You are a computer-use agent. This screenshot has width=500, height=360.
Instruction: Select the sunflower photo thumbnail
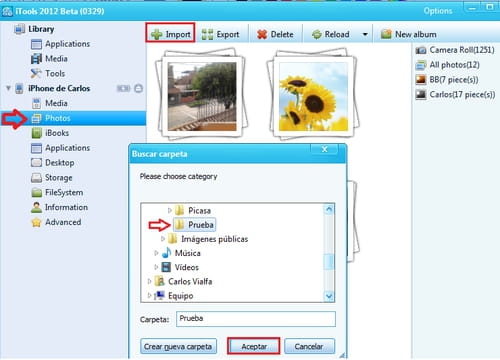click(313, 95)
